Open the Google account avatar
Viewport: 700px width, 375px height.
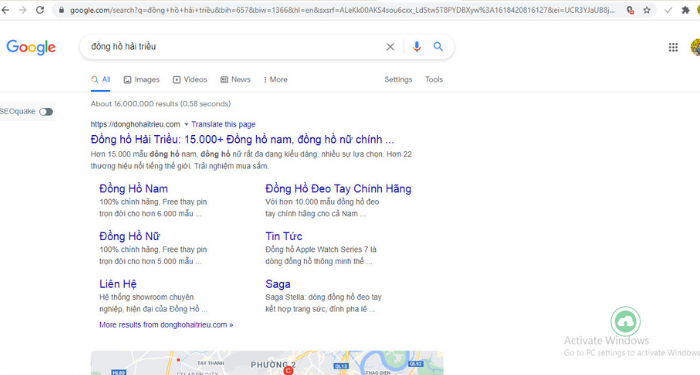[x=696, y=47]
